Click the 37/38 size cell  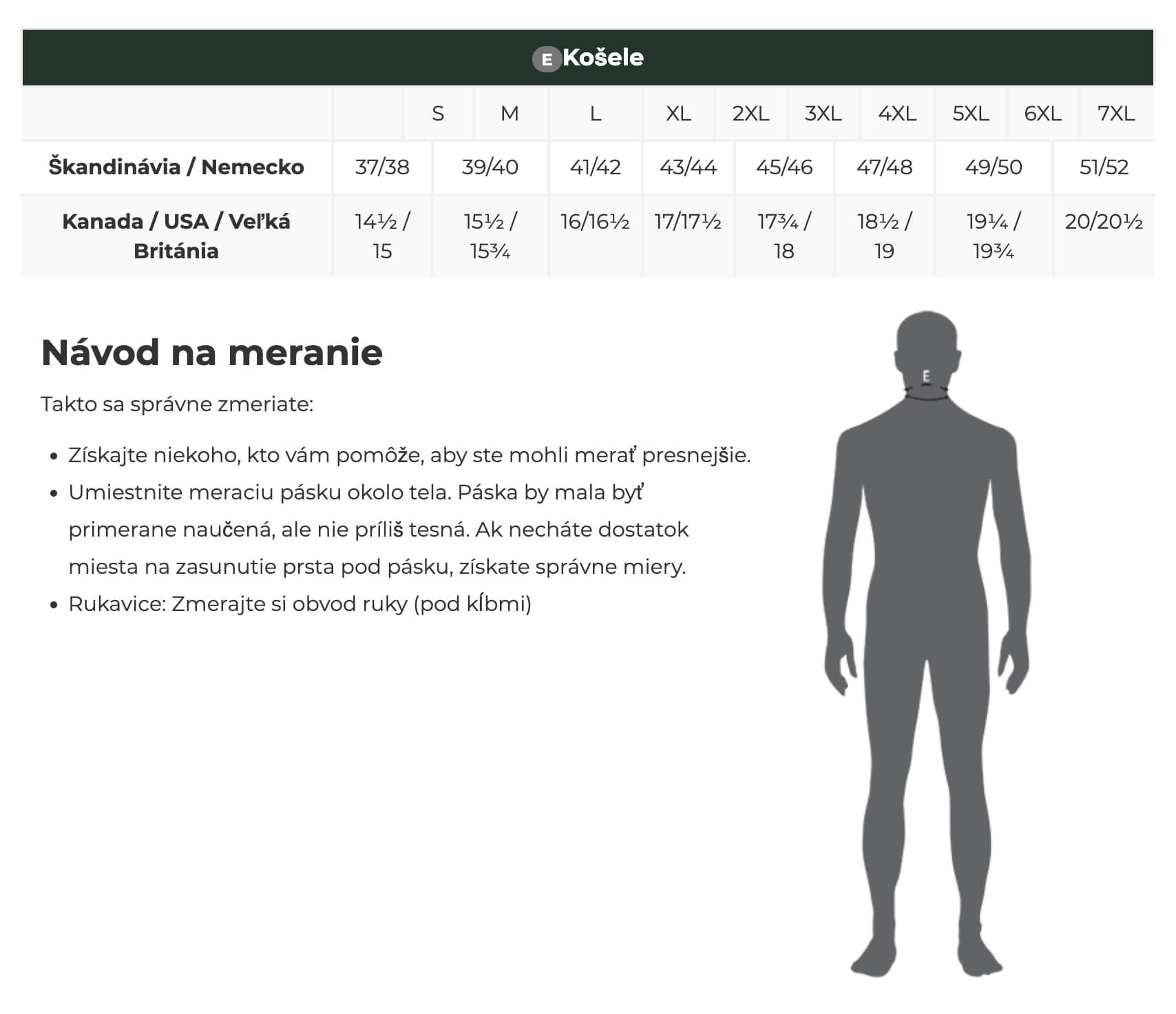coord(382,167)
